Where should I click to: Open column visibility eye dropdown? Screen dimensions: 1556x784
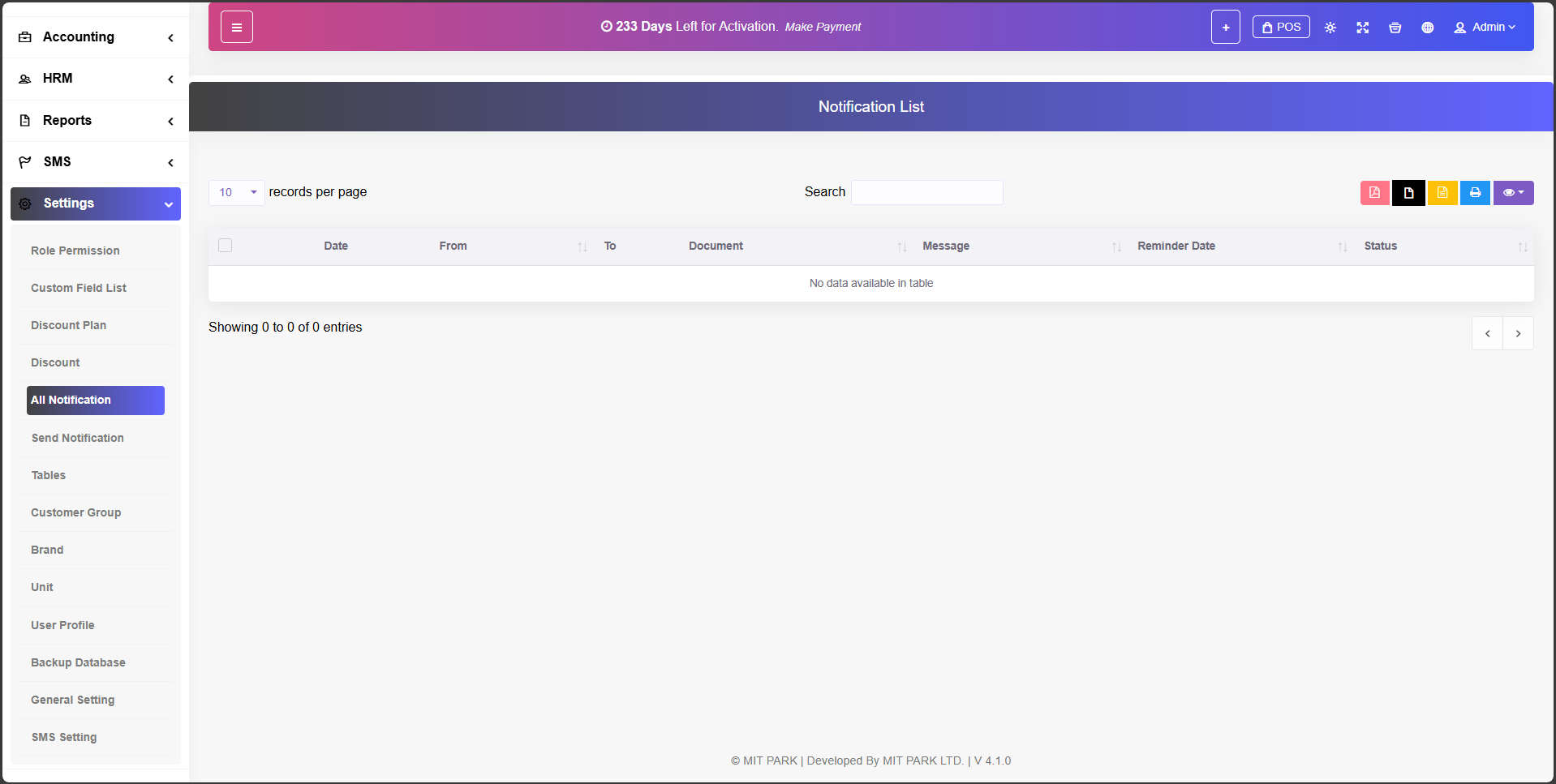1513,193
